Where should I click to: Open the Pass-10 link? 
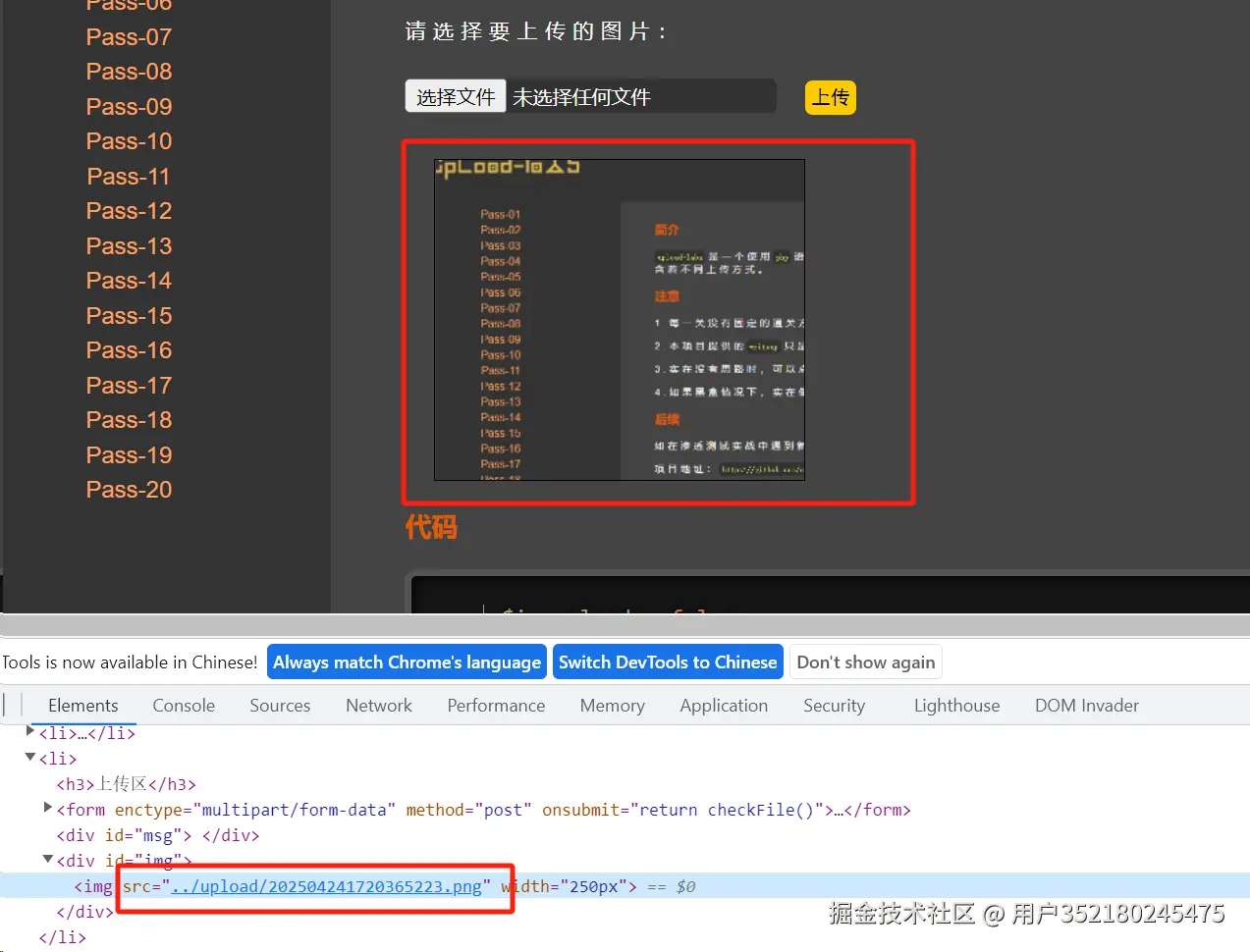129,141
